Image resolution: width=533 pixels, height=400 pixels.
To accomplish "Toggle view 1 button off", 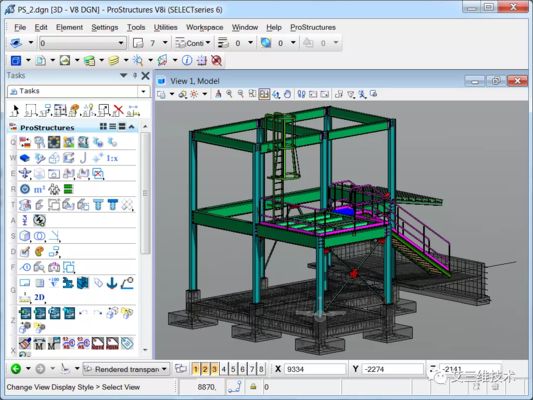I will pyautogui.click(x=195, y=369).
